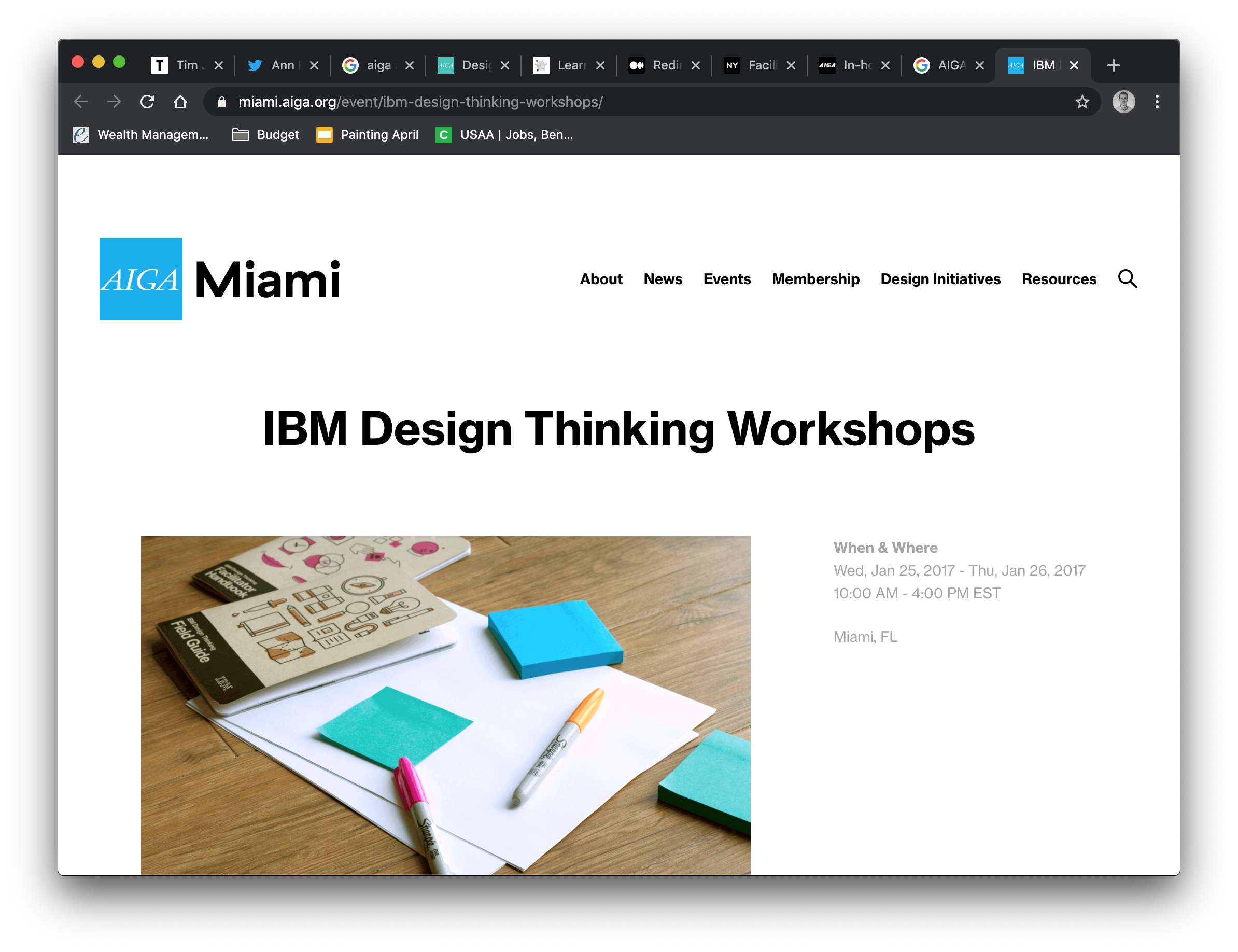Click the IBM Design Thinking Workshops heading
Image resolution: width=1238 pixels, height=952 pixels.
[618, 429]
